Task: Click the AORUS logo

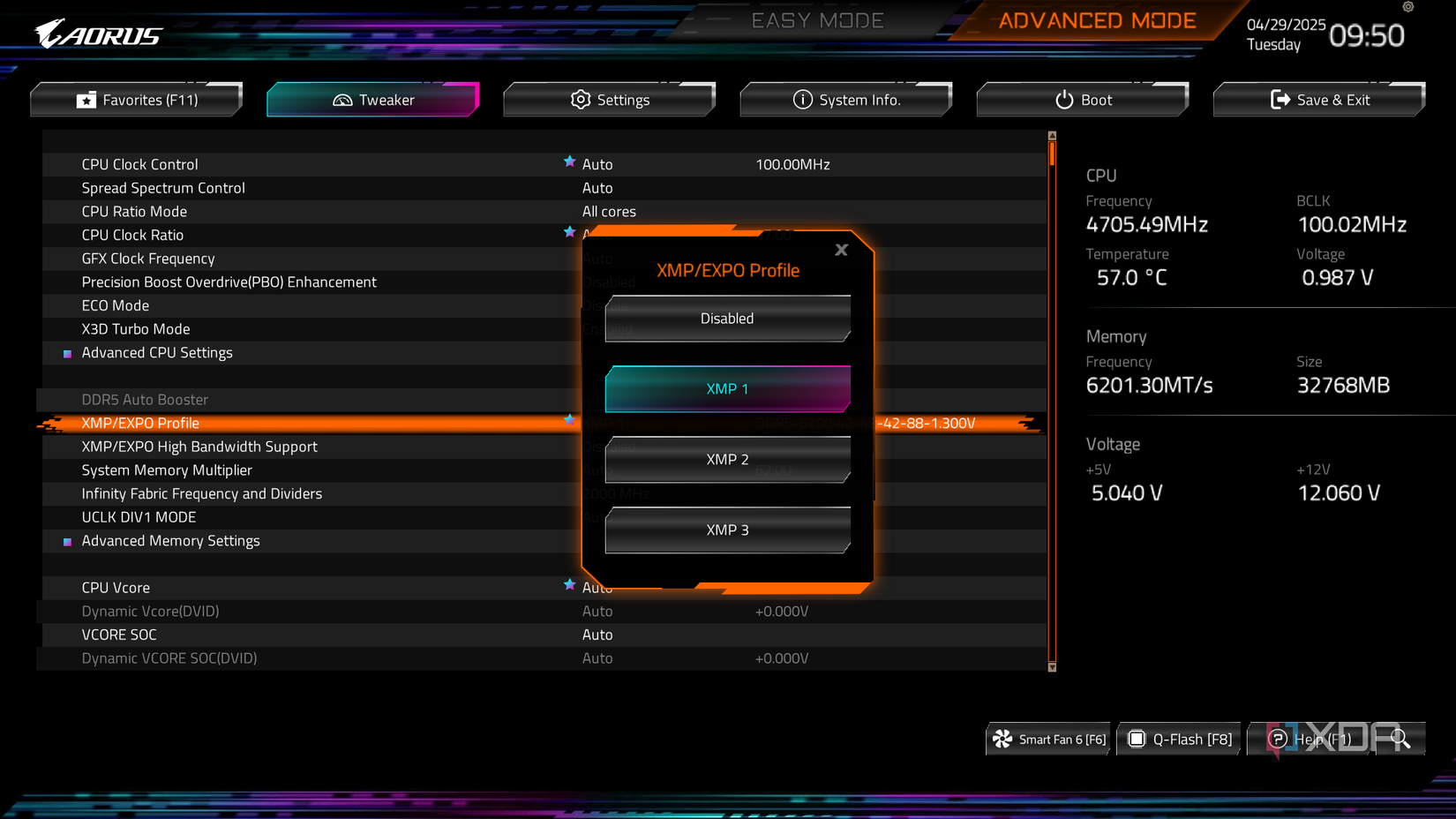Action: click(97, 35)
